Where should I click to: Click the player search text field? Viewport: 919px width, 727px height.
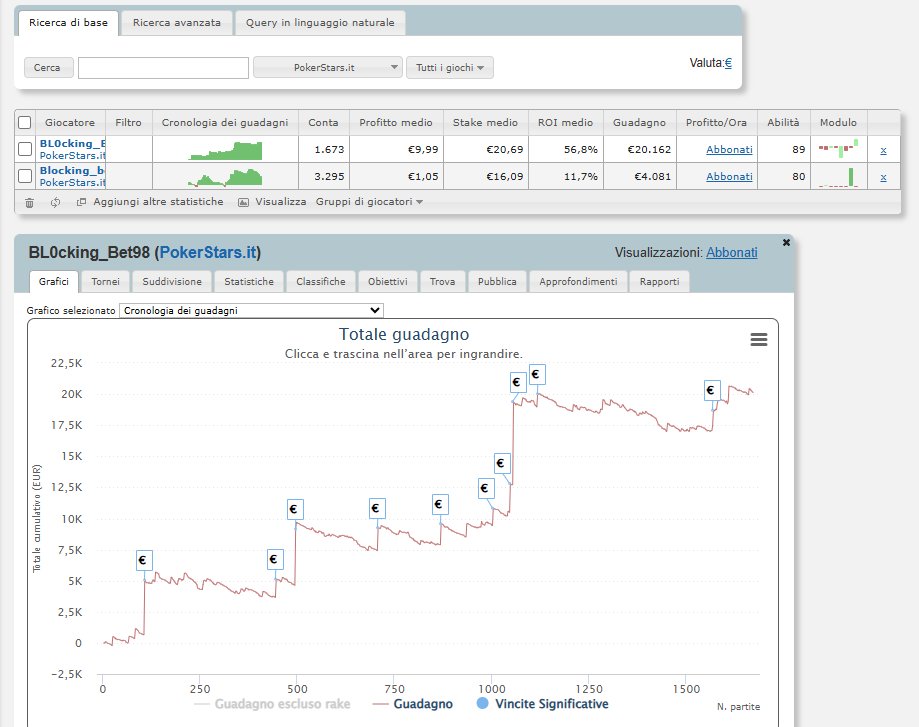tap(163, 67)
